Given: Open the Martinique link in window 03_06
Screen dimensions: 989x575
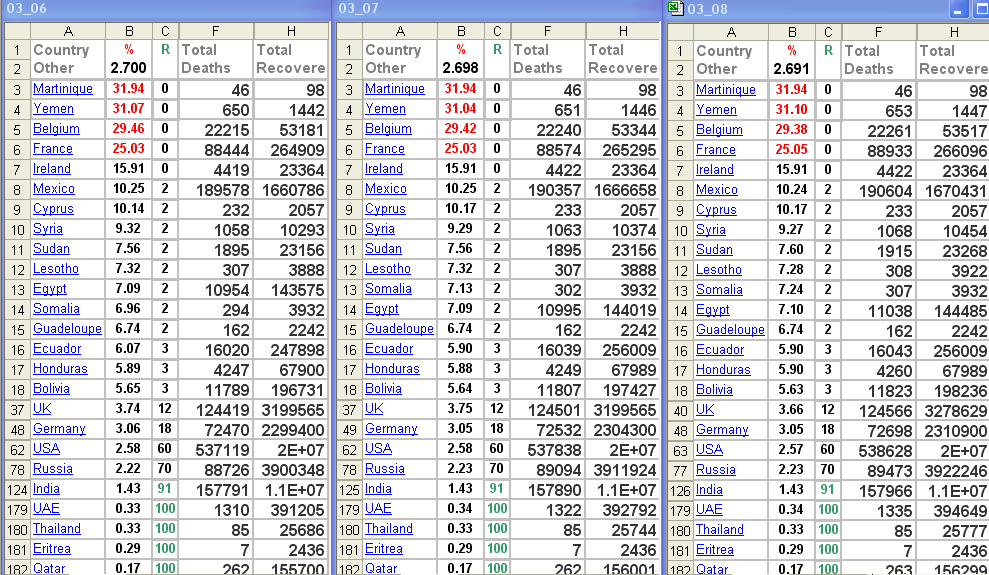Looking at the screenshot, I should coord(62,89).
